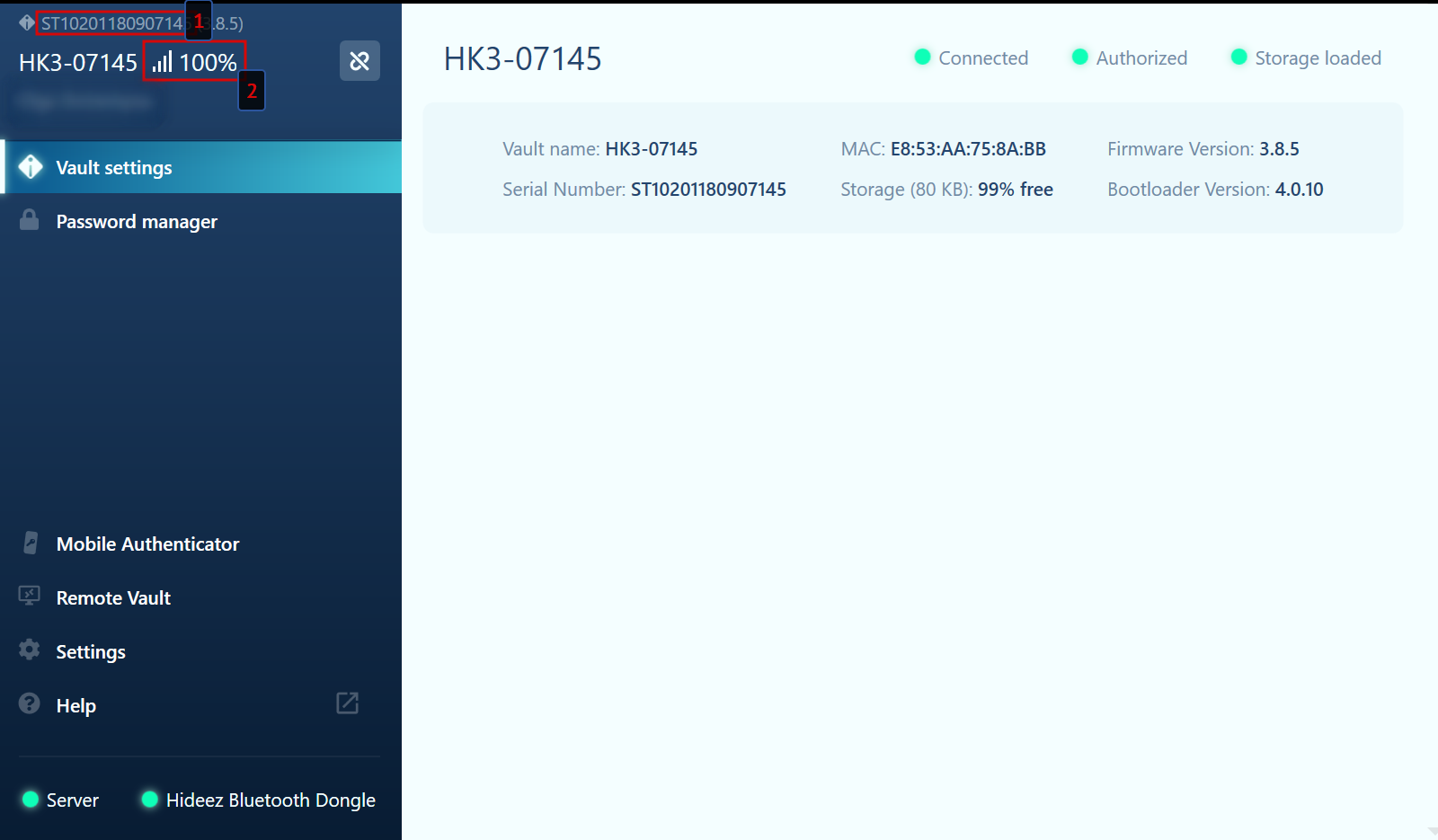Click the Bluetooth signal strength bars icon
1438x840 pixels.
pyautogui.click(x=164, y=61)
